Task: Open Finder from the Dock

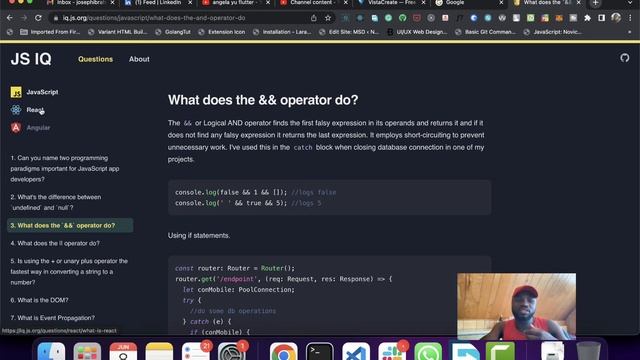Action: coord(51,352)
